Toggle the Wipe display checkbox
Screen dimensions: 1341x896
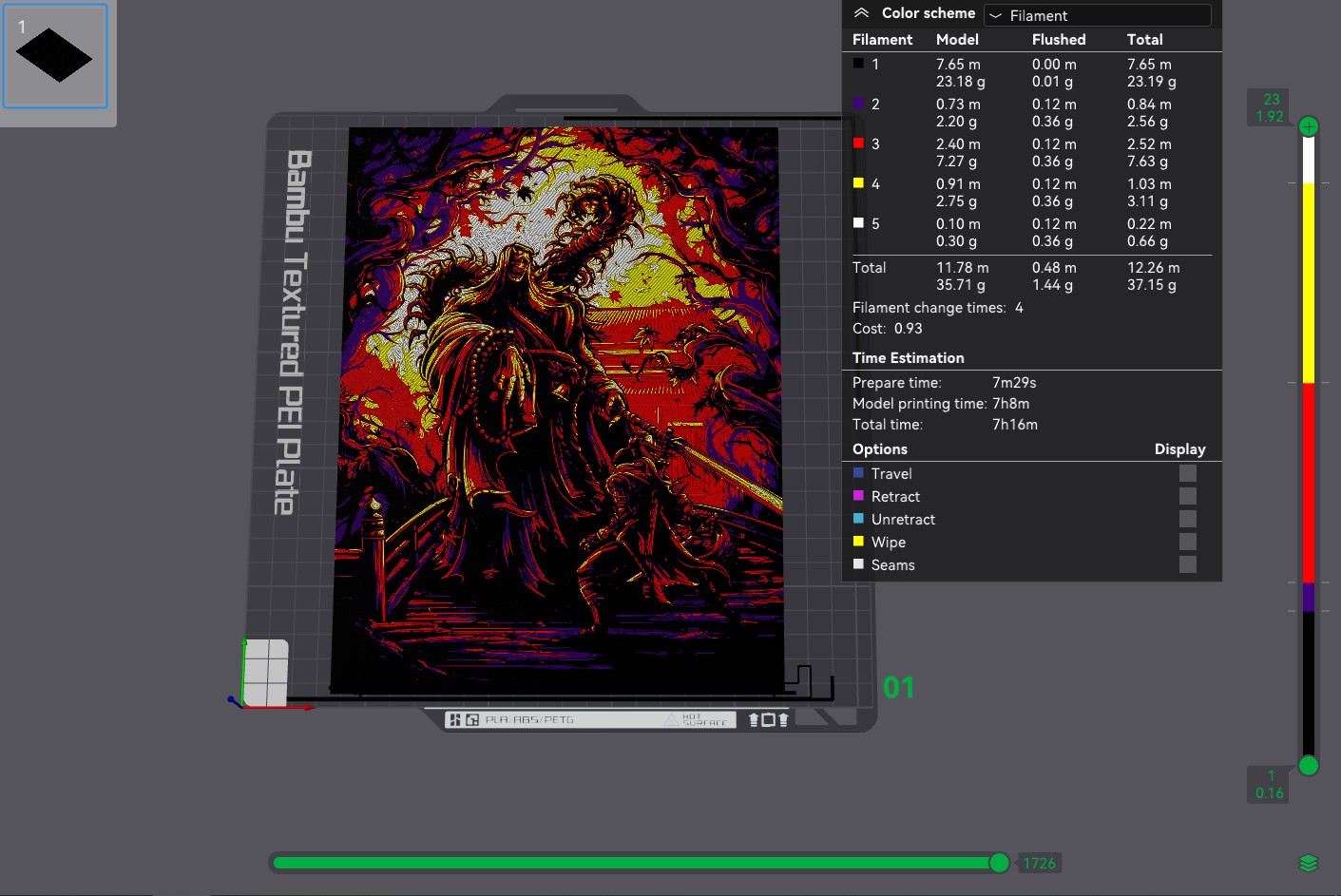click(x=1187, y=542)
